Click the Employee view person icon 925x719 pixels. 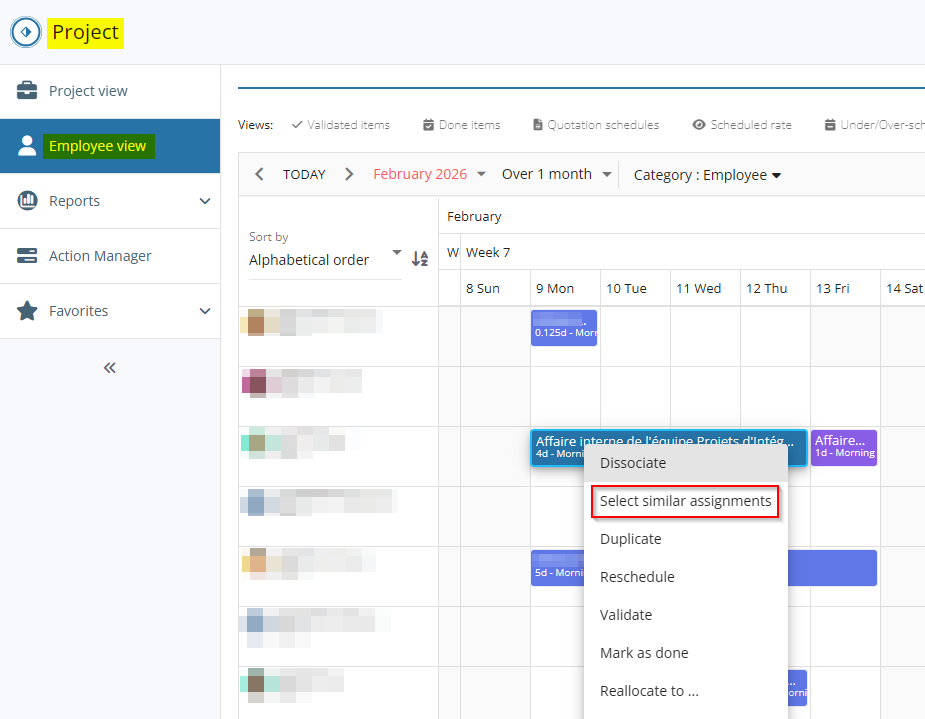pos(27,146)
